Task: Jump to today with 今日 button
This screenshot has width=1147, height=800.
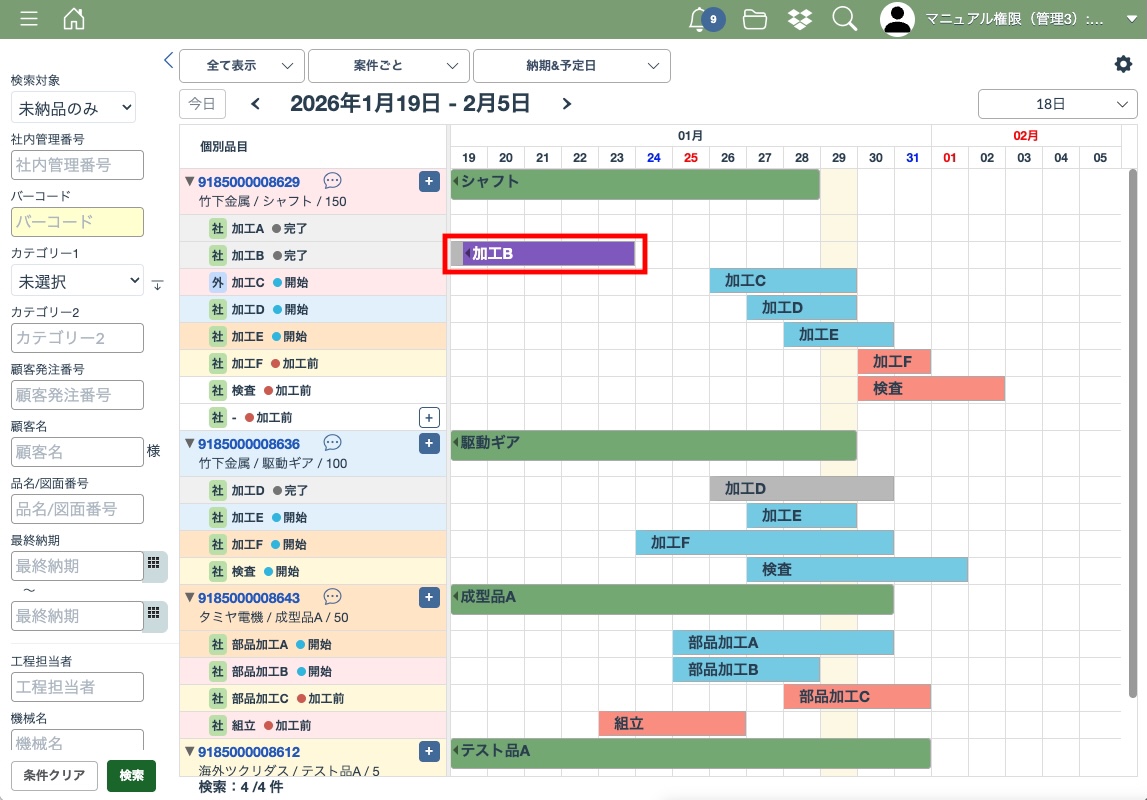Action: (x=202, y=104)
